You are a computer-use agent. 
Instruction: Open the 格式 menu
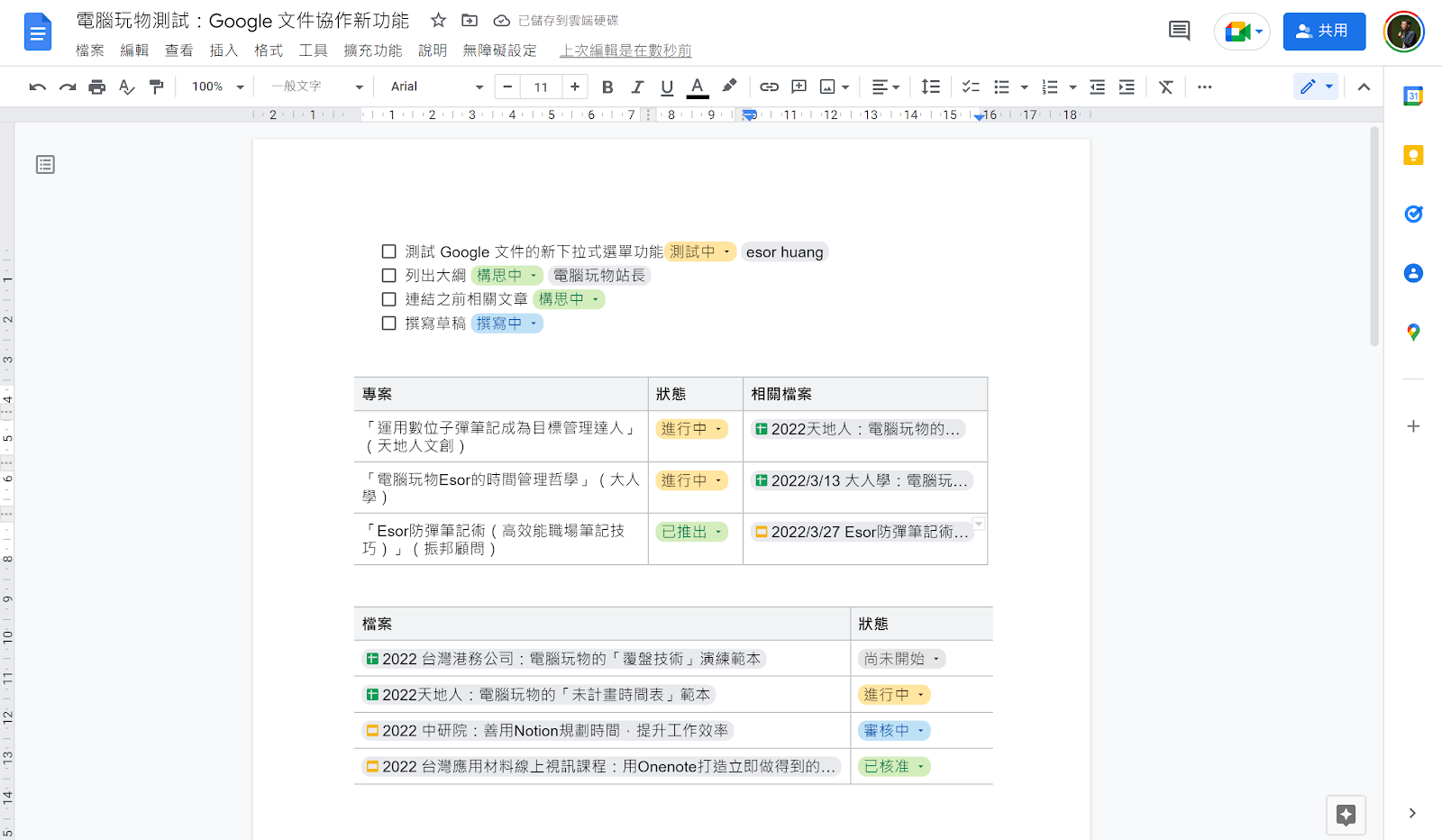coord(269,50)
